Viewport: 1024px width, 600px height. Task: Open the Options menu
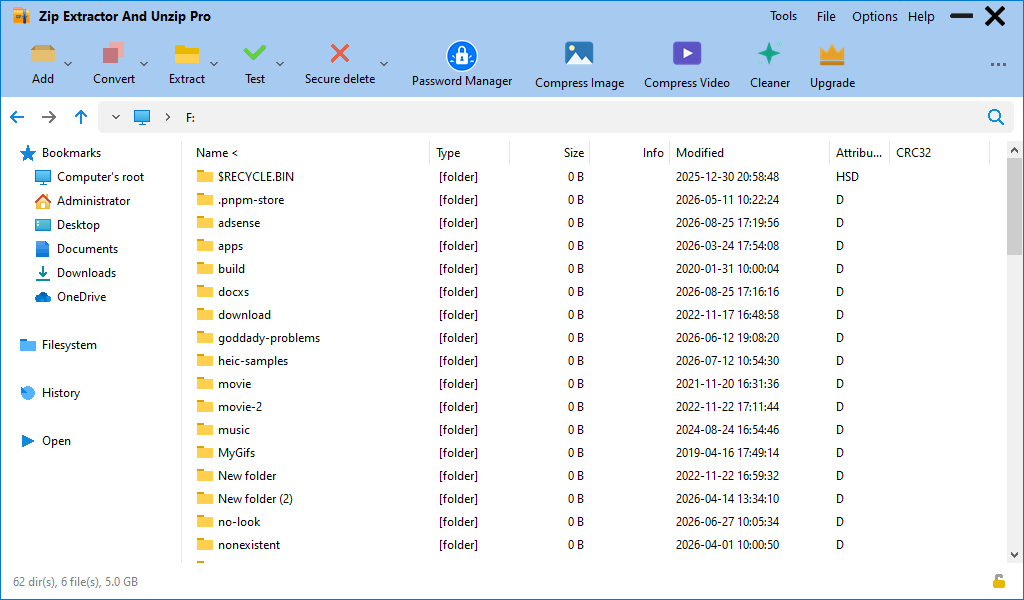[x=874, y=16]
